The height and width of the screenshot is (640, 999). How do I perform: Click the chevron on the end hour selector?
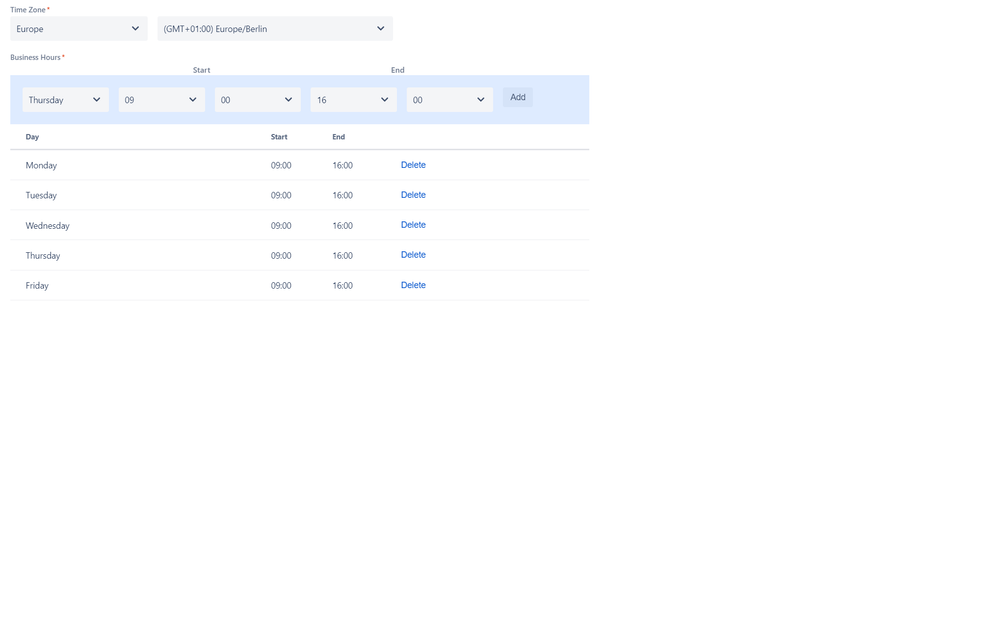pyautogui.click(x=384, y=99)
